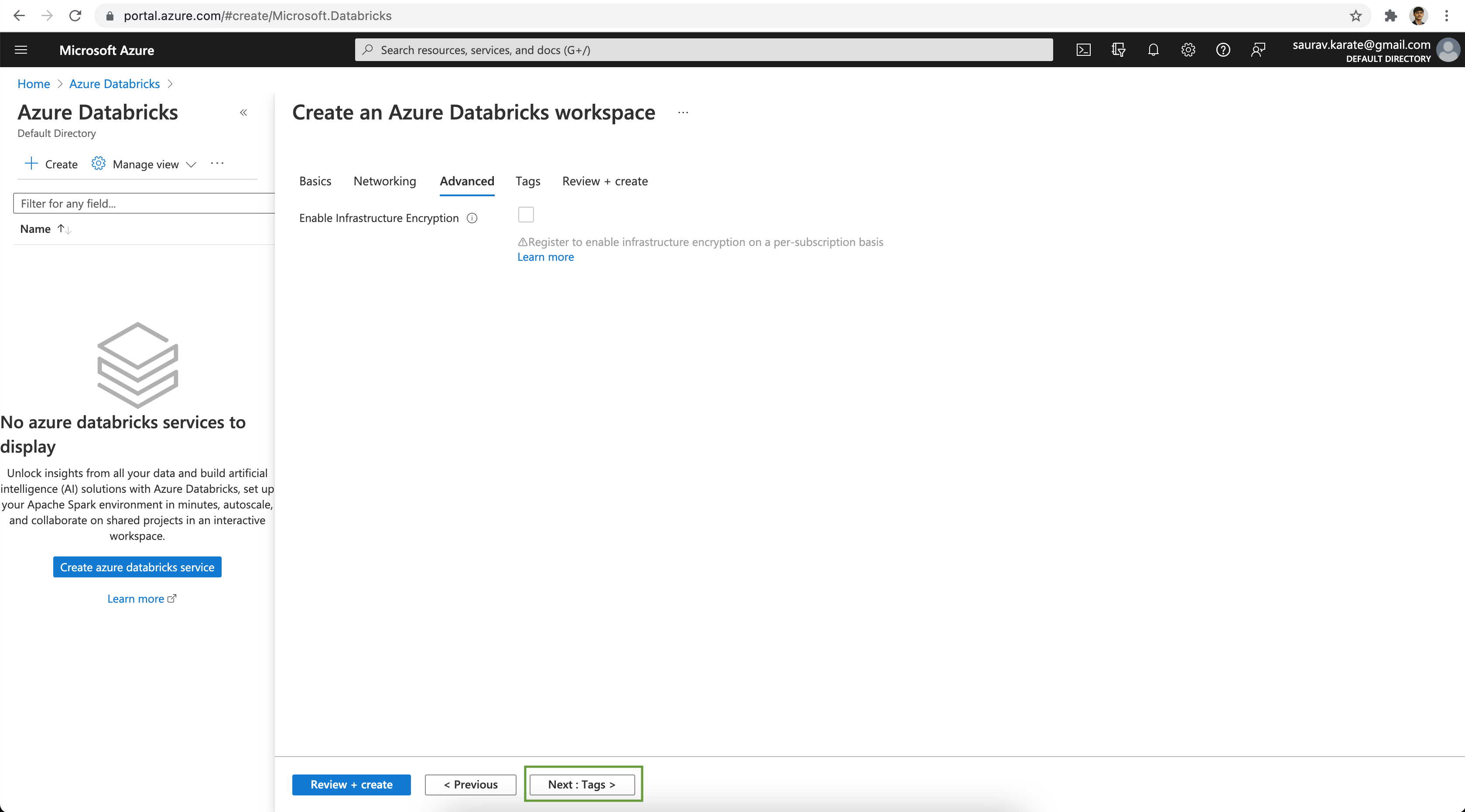Go to Home breadcrumb
The height and width of the screenshot is (812, 1465).
(x=34, y=84)
